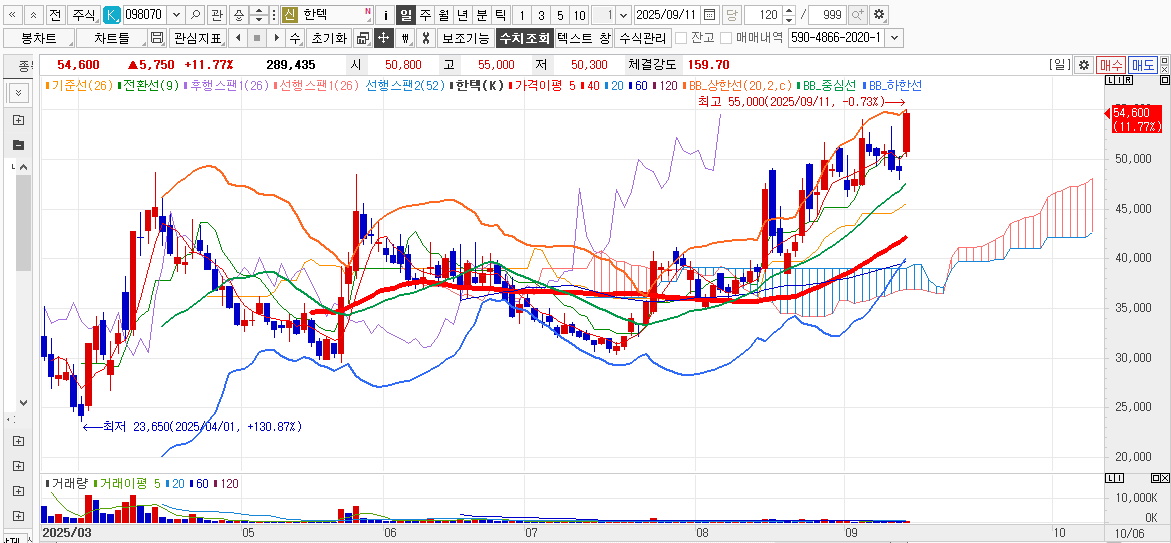Enable the 잔고 checkbox
The width and height of the screenshot is (1171, 543).
pos(681,38)
